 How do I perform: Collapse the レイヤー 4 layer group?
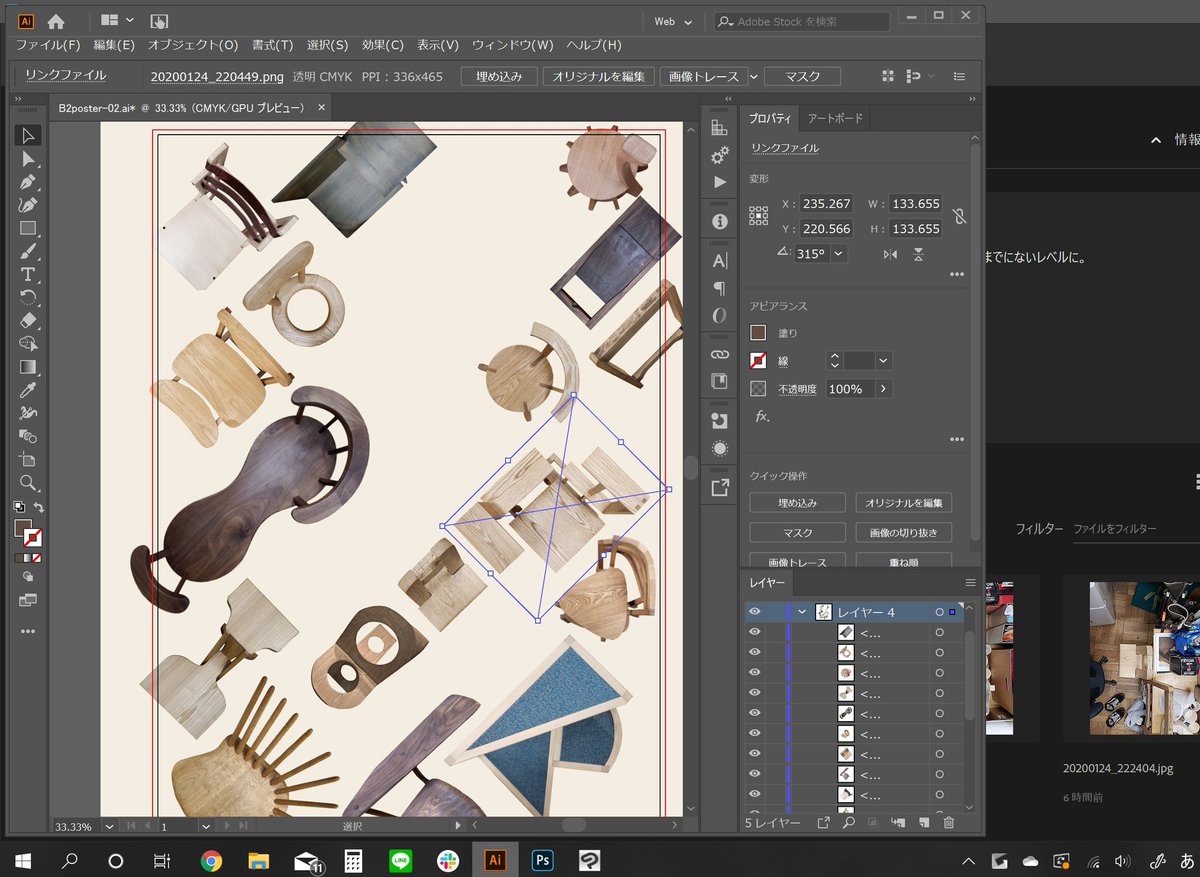pyautogui.click(x=802, y=612)
